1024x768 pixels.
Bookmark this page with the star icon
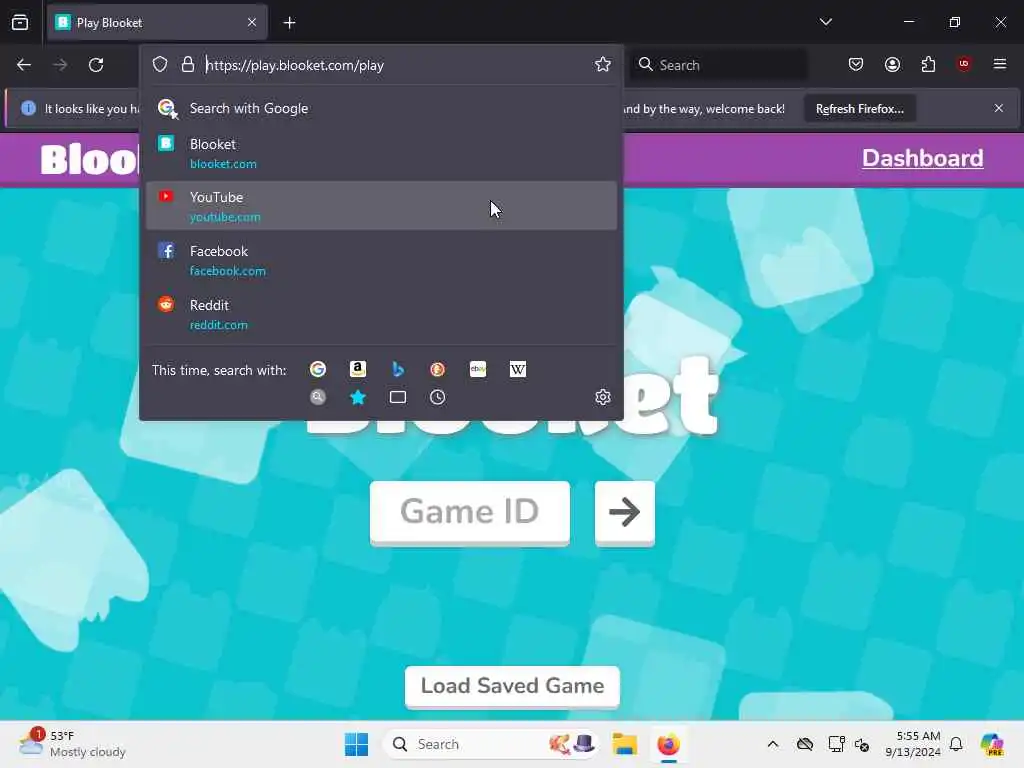pos(602,64)
